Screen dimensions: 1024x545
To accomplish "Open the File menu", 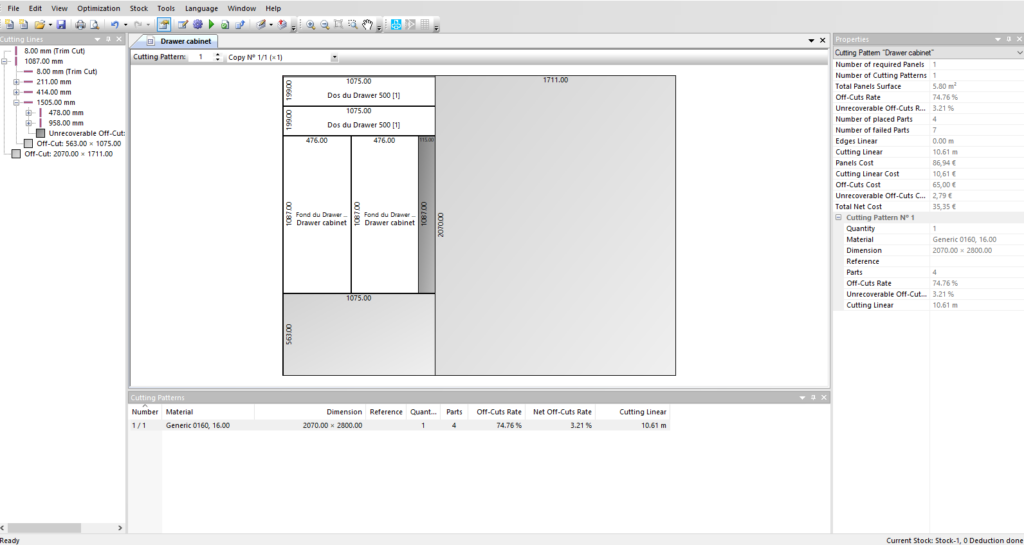I will pyautogui.click(x=13, y=8).
